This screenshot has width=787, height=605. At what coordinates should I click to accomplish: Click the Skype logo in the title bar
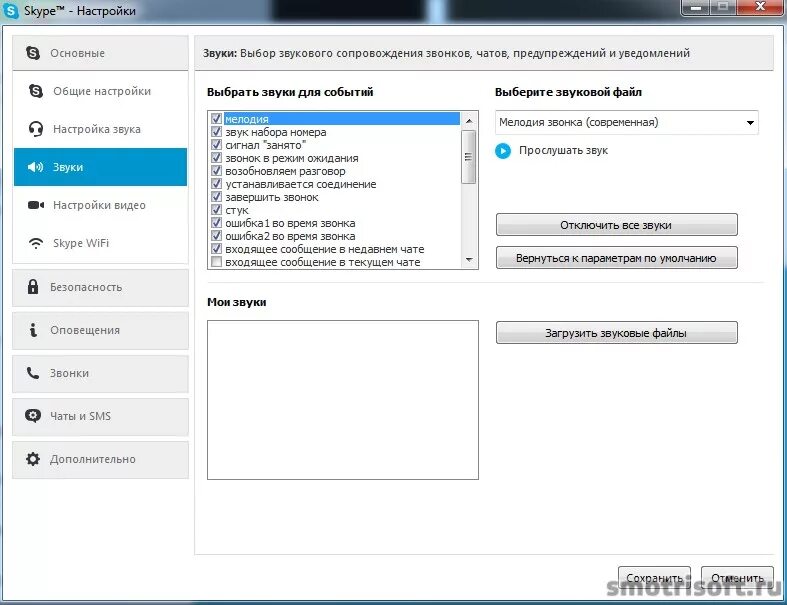(x=11, y=11)
